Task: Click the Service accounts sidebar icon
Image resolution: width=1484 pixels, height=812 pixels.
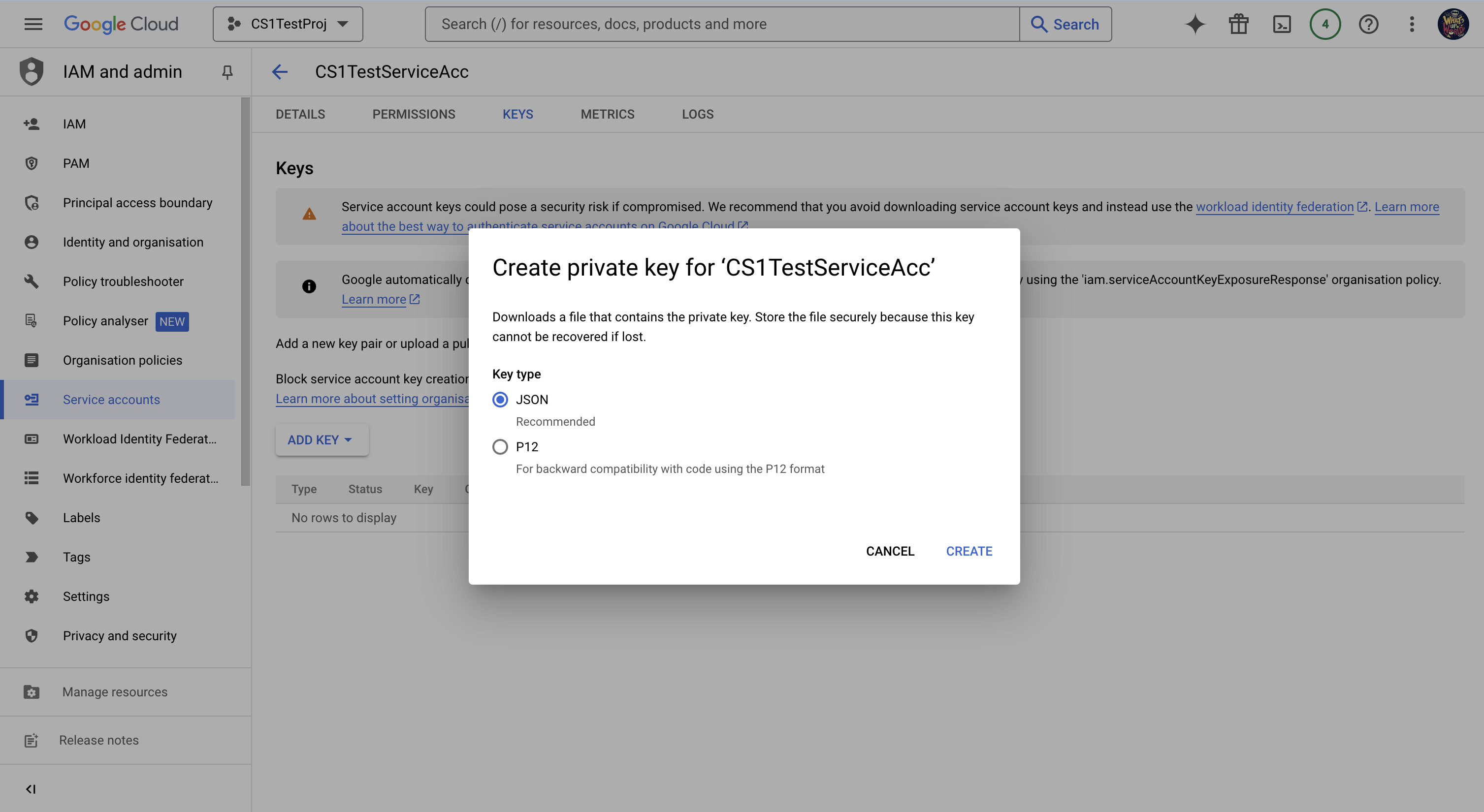Action: point(32,400)
